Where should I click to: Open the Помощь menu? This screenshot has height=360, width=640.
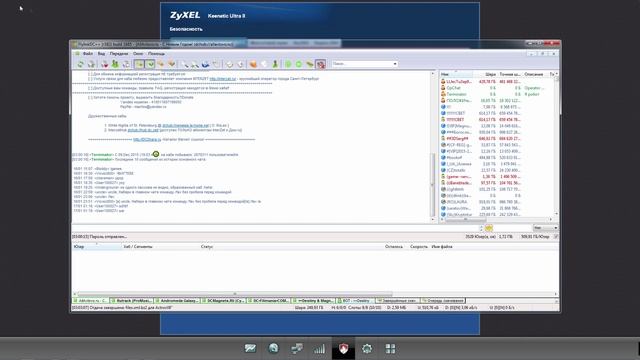click(156, 53)
